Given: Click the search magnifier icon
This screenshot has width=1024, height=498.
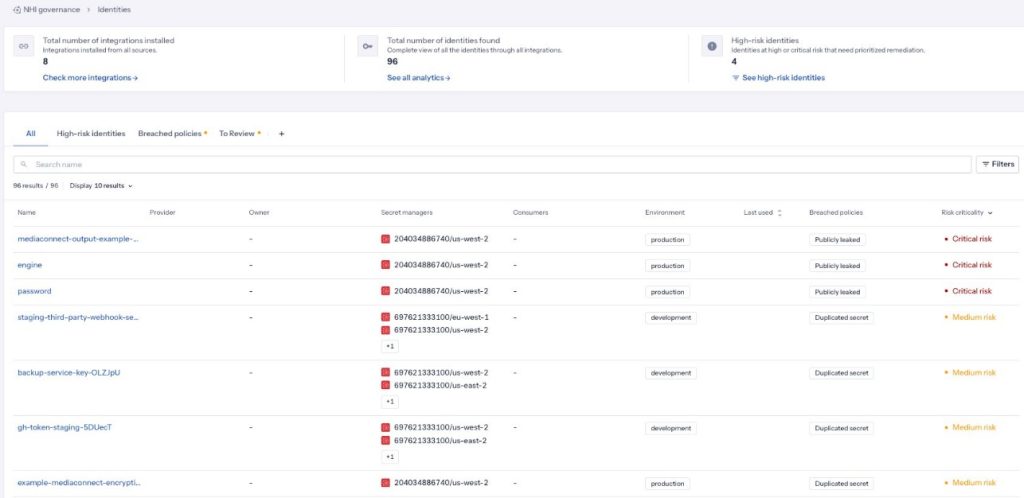Looking at the screenshot, I should [24, 164].
